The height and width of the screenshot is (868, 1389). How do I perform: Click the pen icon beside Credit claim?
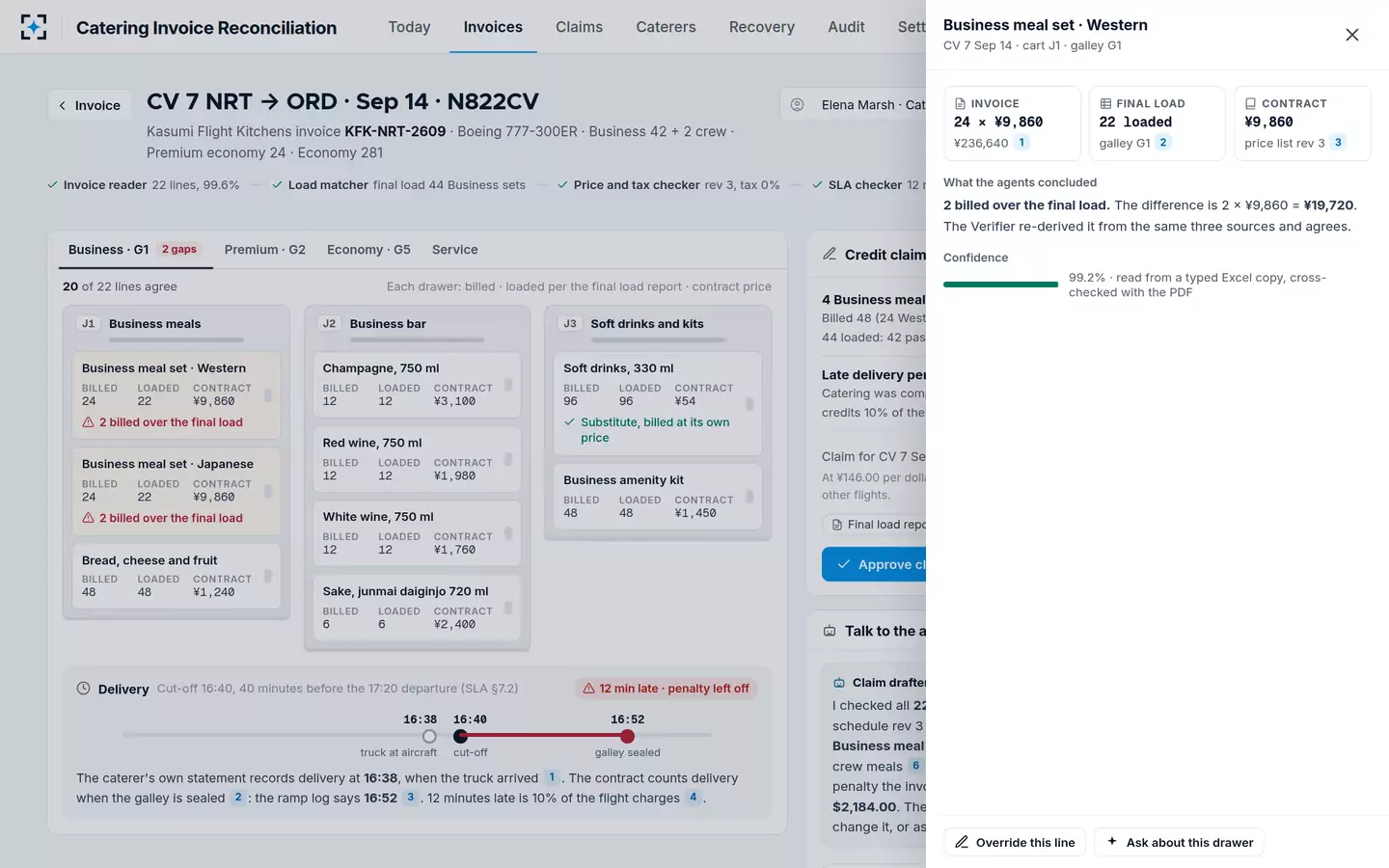830,255
